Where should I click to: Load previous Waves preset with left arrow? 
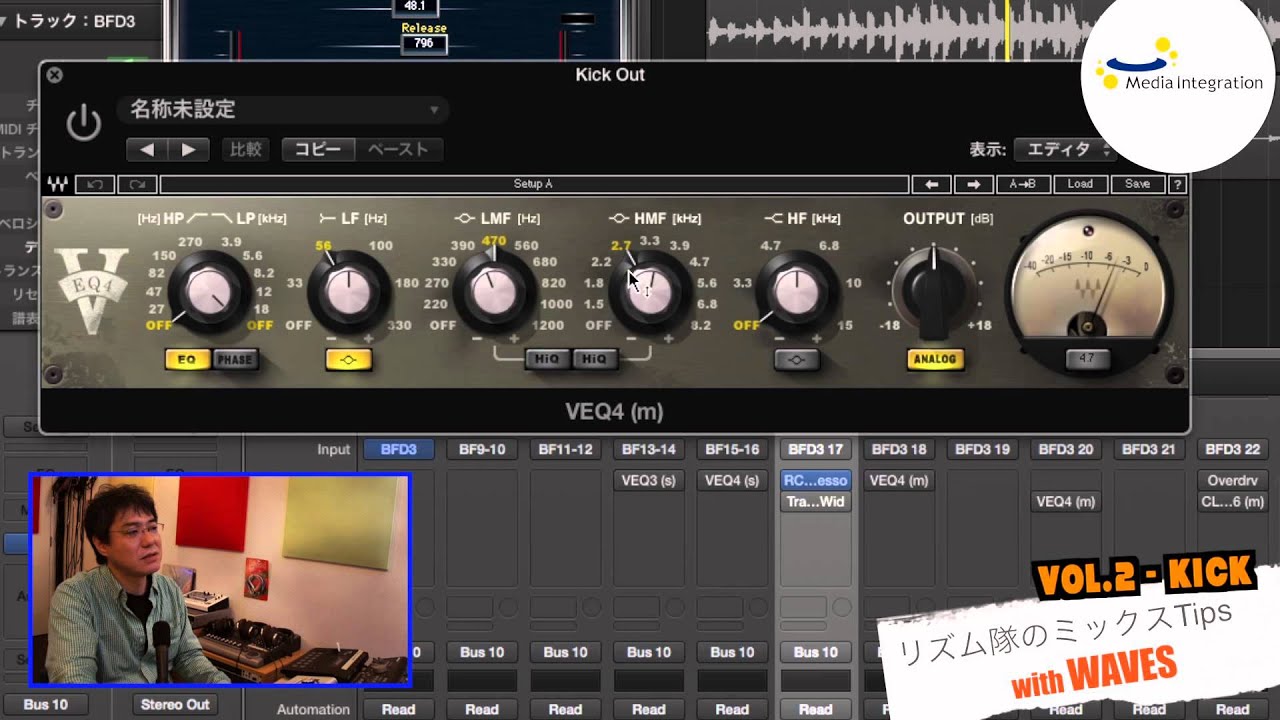[x=932, y=184]
